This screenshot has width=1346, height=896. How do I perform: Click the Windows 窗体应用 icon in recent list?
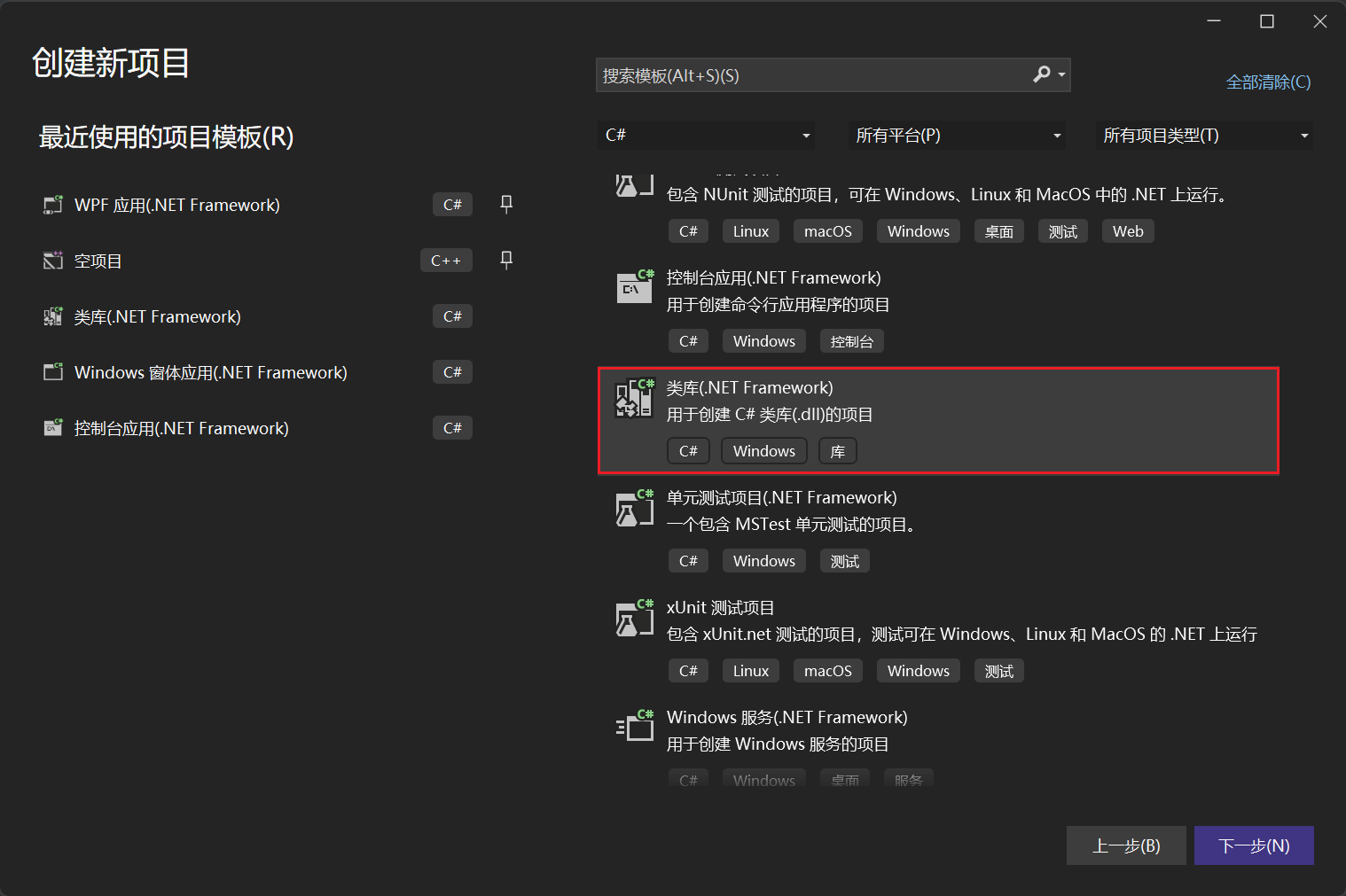click(x=53, y=372)
